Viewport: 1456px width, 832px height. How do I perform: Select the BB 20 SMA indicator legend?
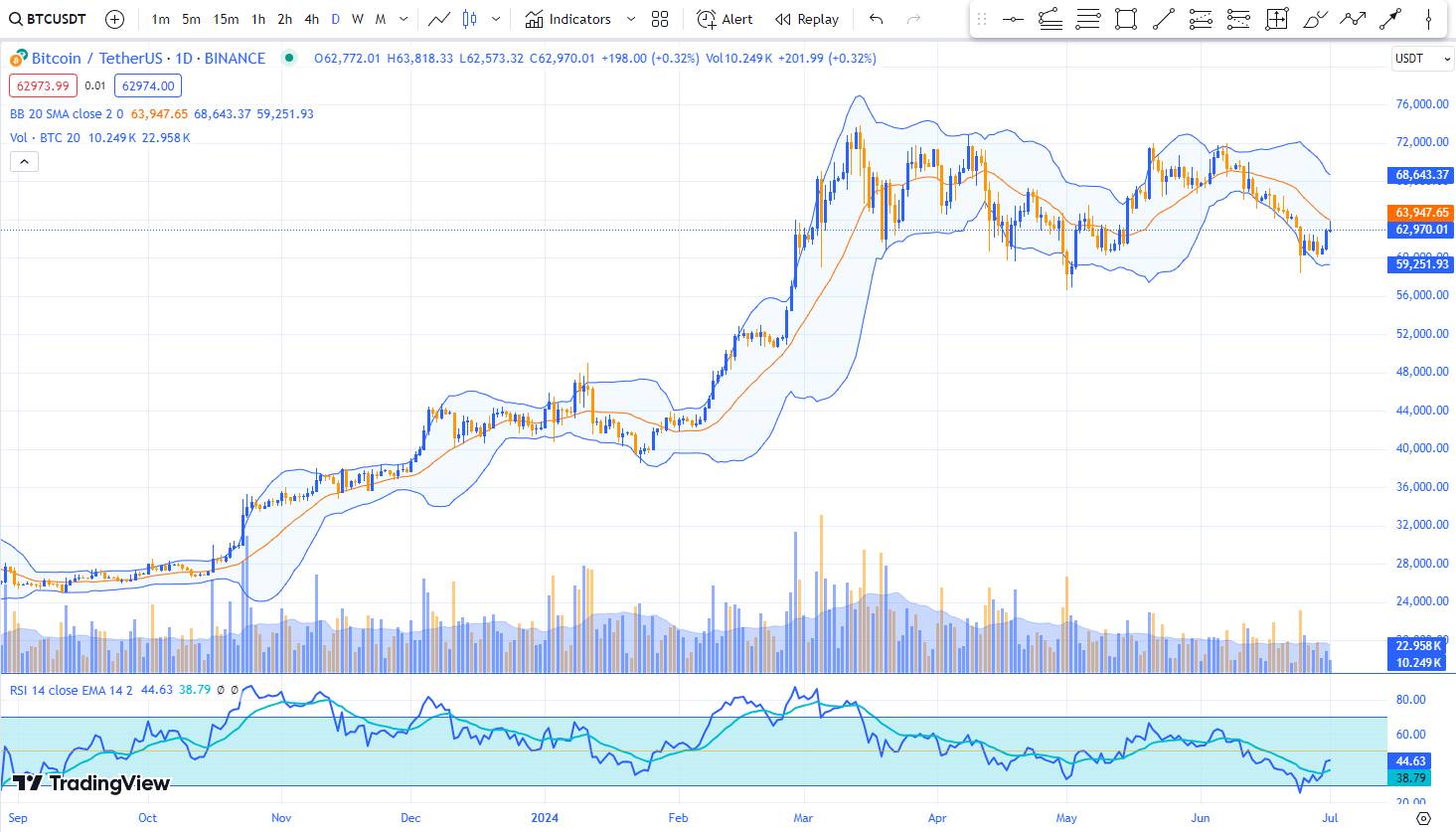(x=67, y=113)
